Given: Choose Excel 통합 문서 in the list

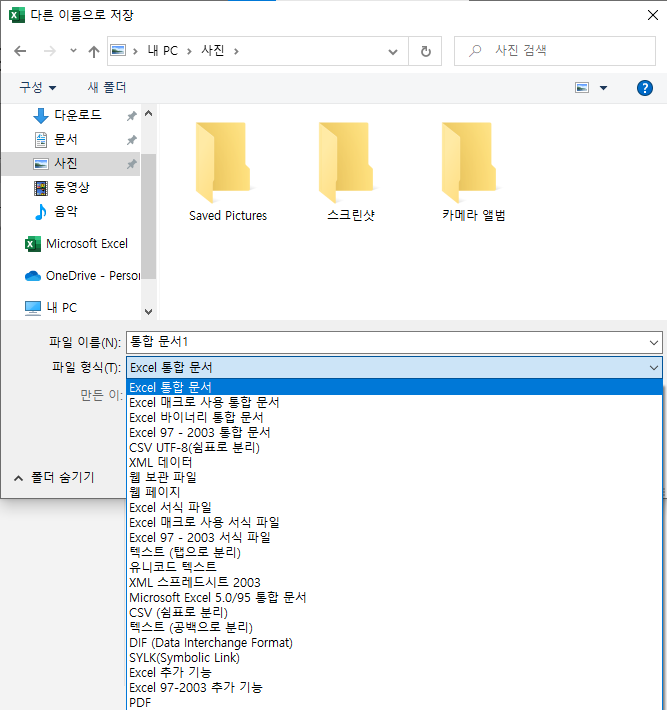Looking at the screenshot, I should [x=394, y=388].
